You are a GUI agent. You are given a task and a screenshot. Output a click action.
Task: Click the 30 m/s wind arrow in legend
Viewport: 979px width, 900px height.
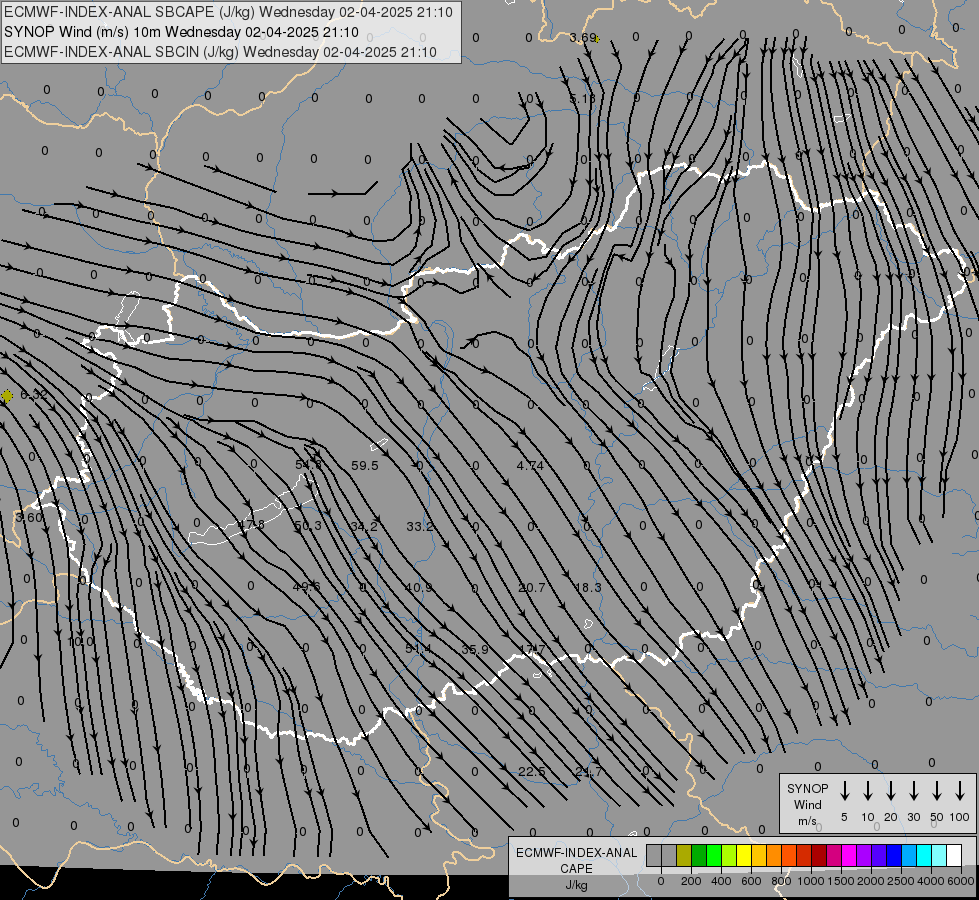click(913, 791)
